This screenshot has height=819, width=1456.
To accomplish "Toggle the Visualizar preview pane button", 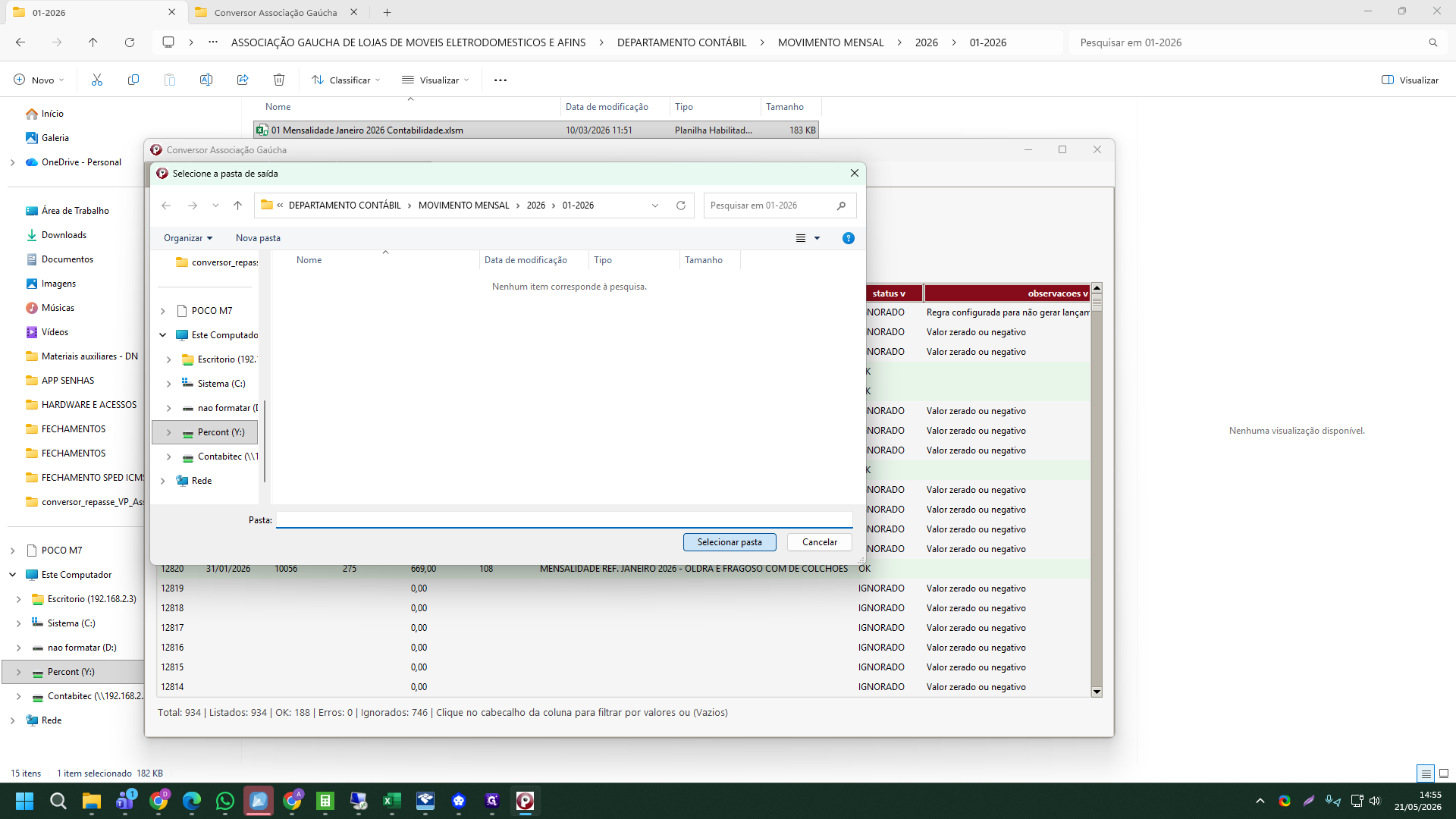I will (1410, 80).
